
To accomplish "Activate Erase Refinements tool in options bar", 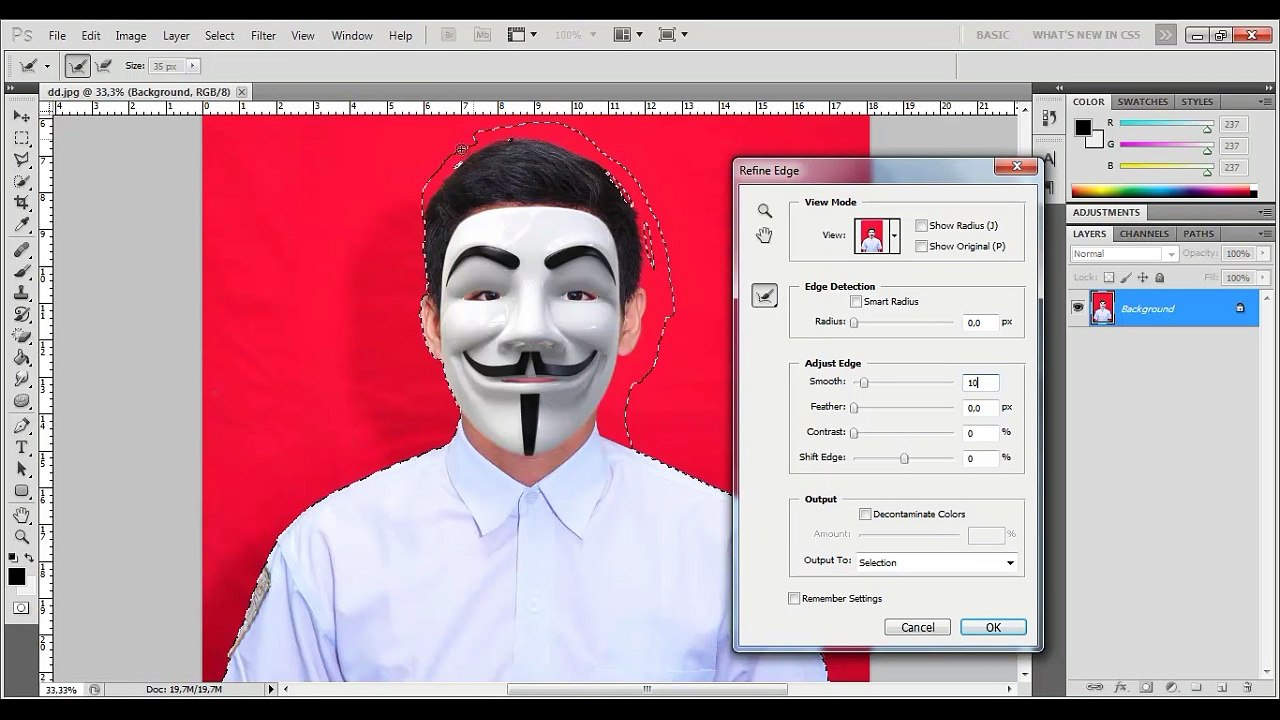I will click(x=103, y=66).
